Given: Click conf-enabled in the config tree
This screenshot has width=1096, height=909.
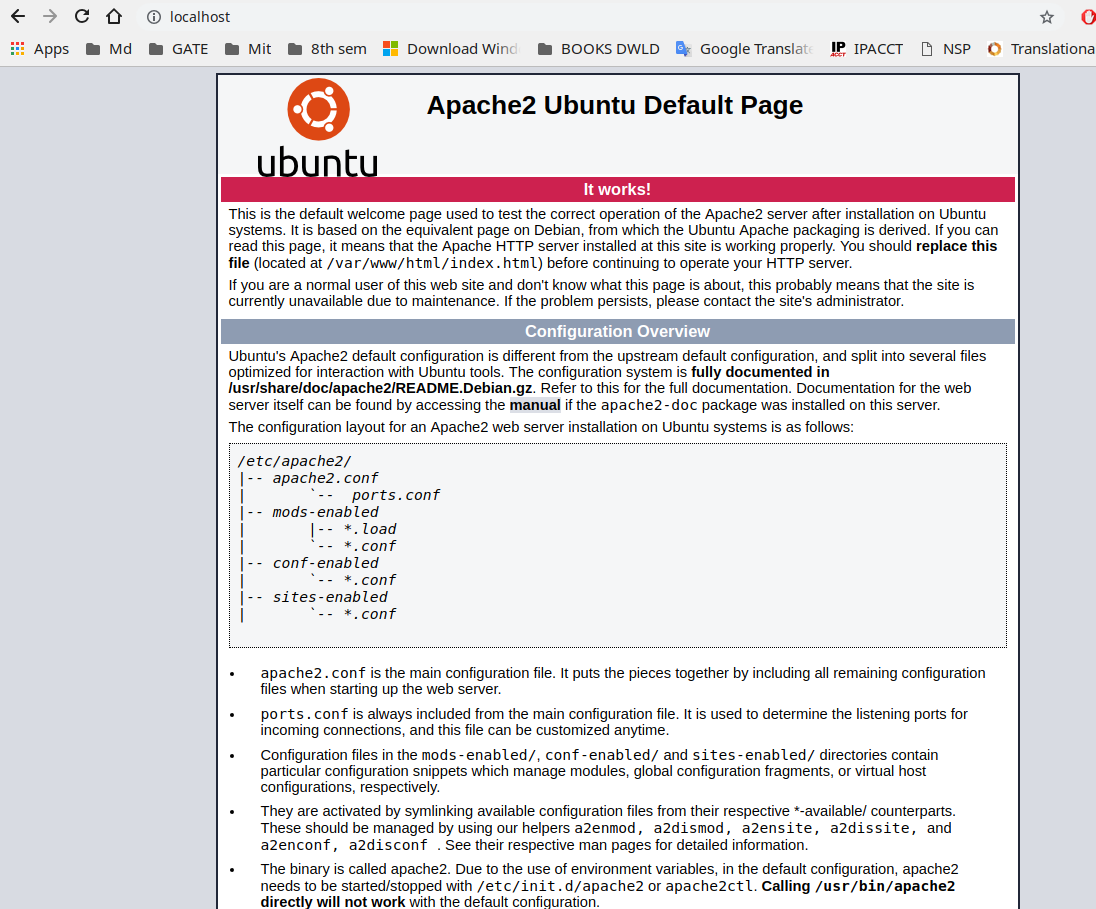Looking at the screenshot, I should click(x=325, y=563).
